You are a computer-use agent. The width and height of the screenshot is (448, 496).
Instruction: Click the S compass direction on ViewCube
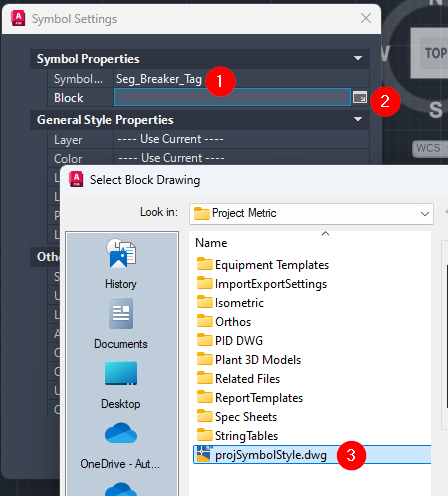[436, 110]
